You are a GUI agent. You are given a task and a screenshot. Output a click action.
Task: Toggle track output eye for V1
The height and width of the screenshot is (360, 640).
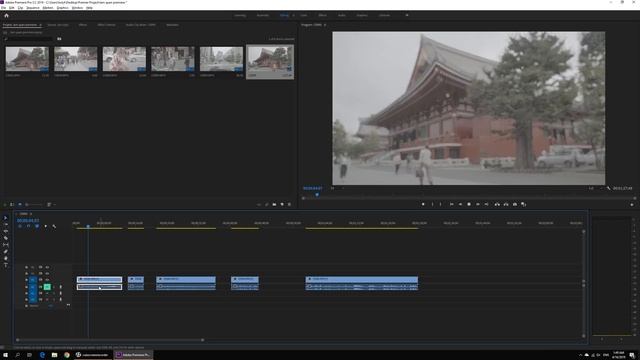pyautogui.click(x=47, y=280)
